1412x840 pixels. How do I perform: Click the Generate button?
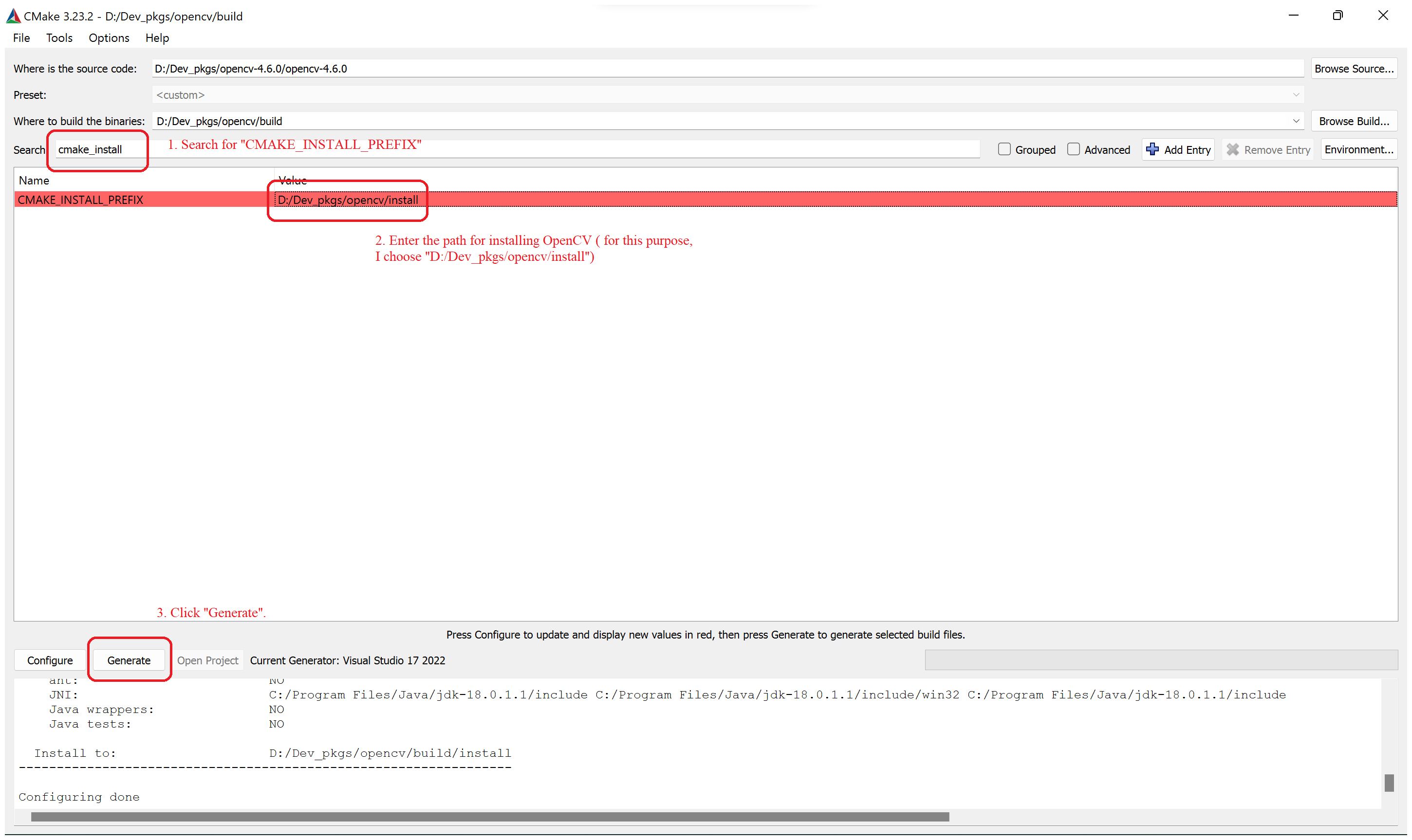coord(130,660)
